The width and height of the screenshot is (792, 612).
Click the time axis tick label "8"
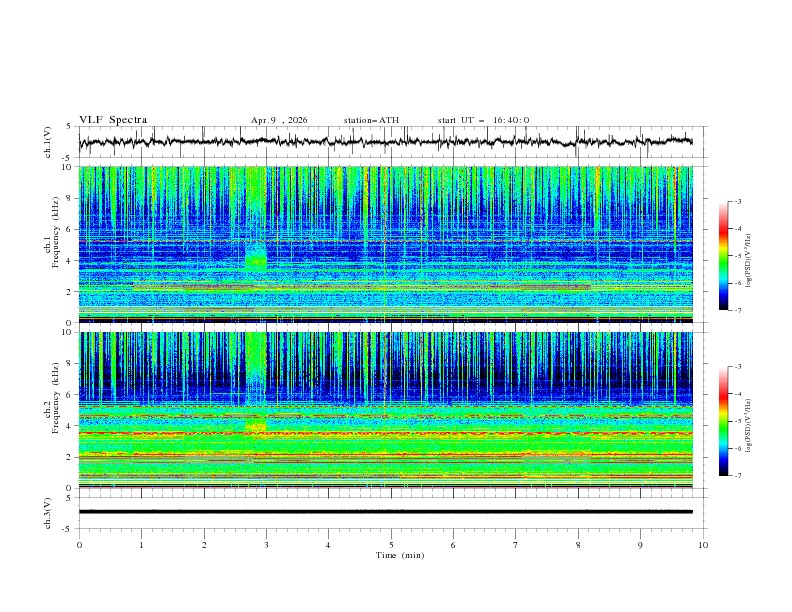pyautogui.click(x=578, y=545)
